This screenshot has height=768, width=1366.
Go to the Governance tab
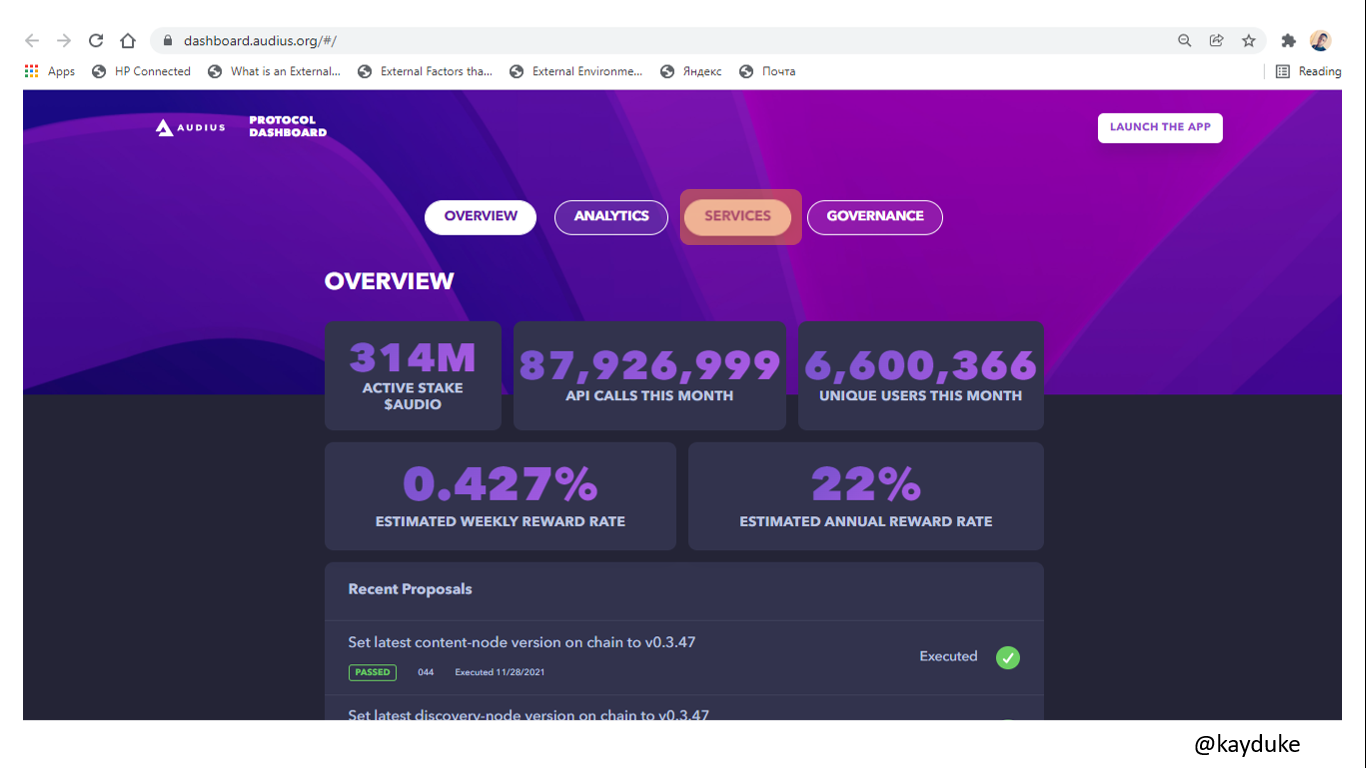[x=875, y=217]
